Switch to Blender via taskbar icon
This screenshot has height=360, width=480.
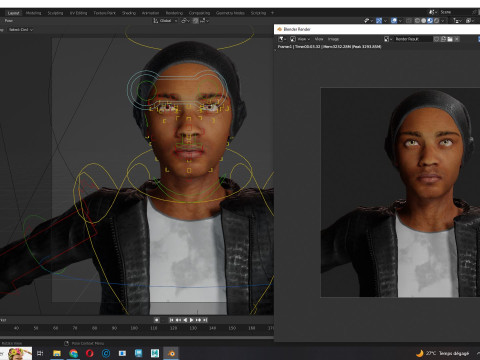pyautogui.click(x=171, y=353)
